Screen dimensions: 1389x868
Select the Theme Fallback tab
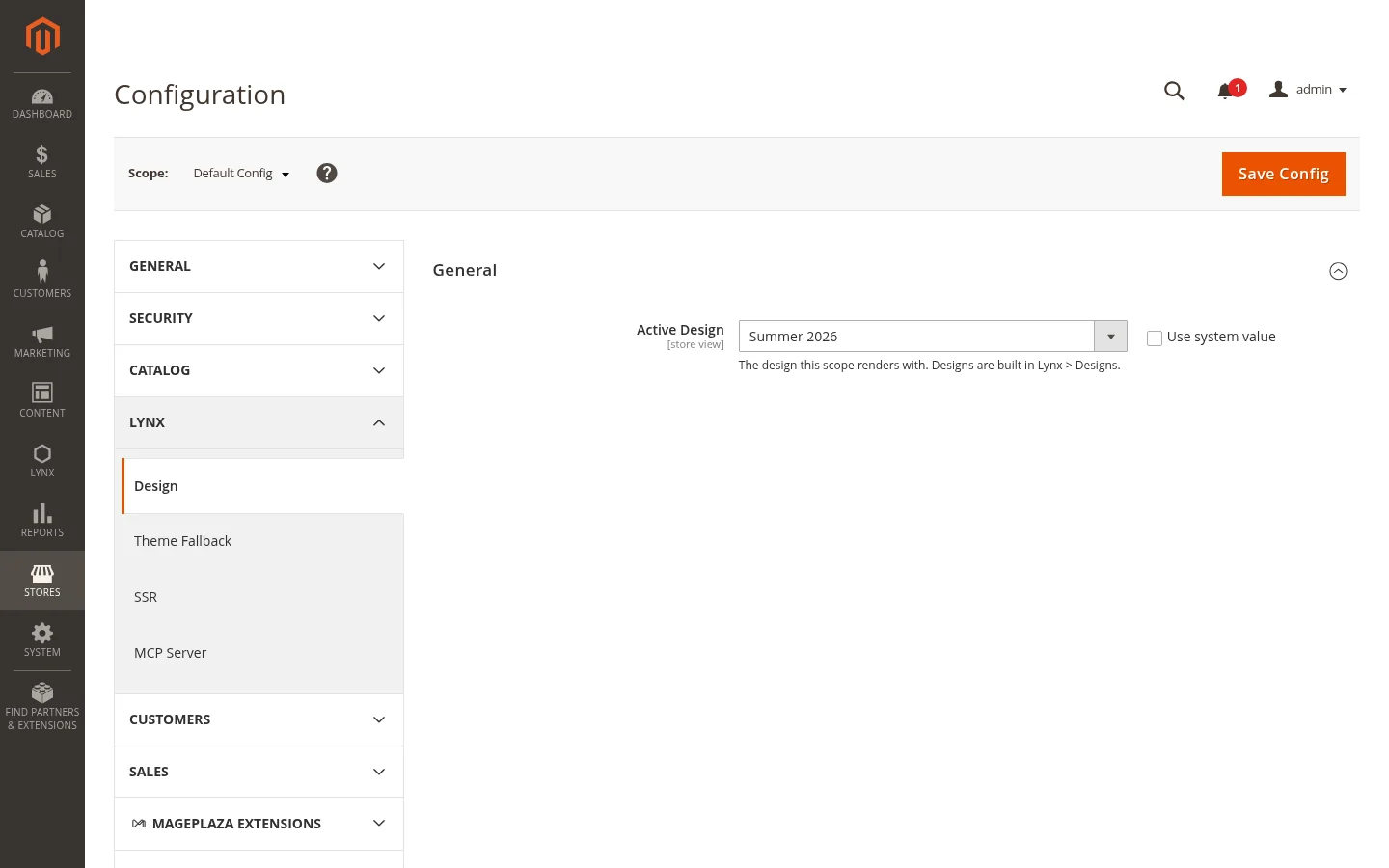[x=262, y=541]
